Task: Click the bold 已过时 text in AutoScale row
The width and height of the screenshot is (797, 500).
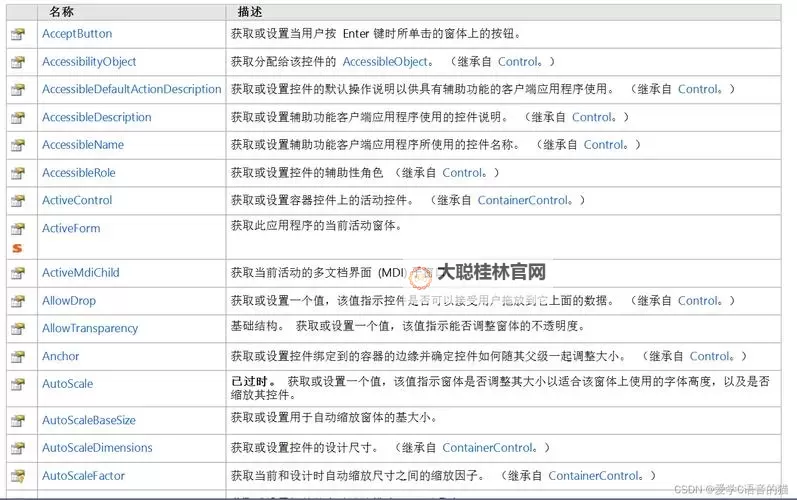Action: tap(249, 381)
